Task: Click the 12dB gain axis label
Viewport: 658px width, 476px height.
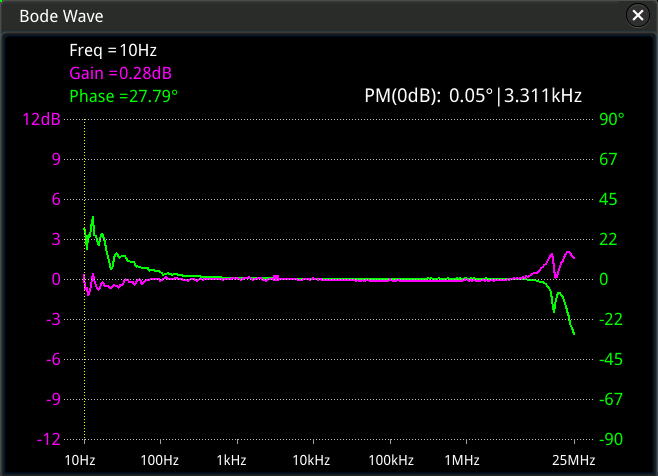Action: pyautogui.click(x=42, y=119)
